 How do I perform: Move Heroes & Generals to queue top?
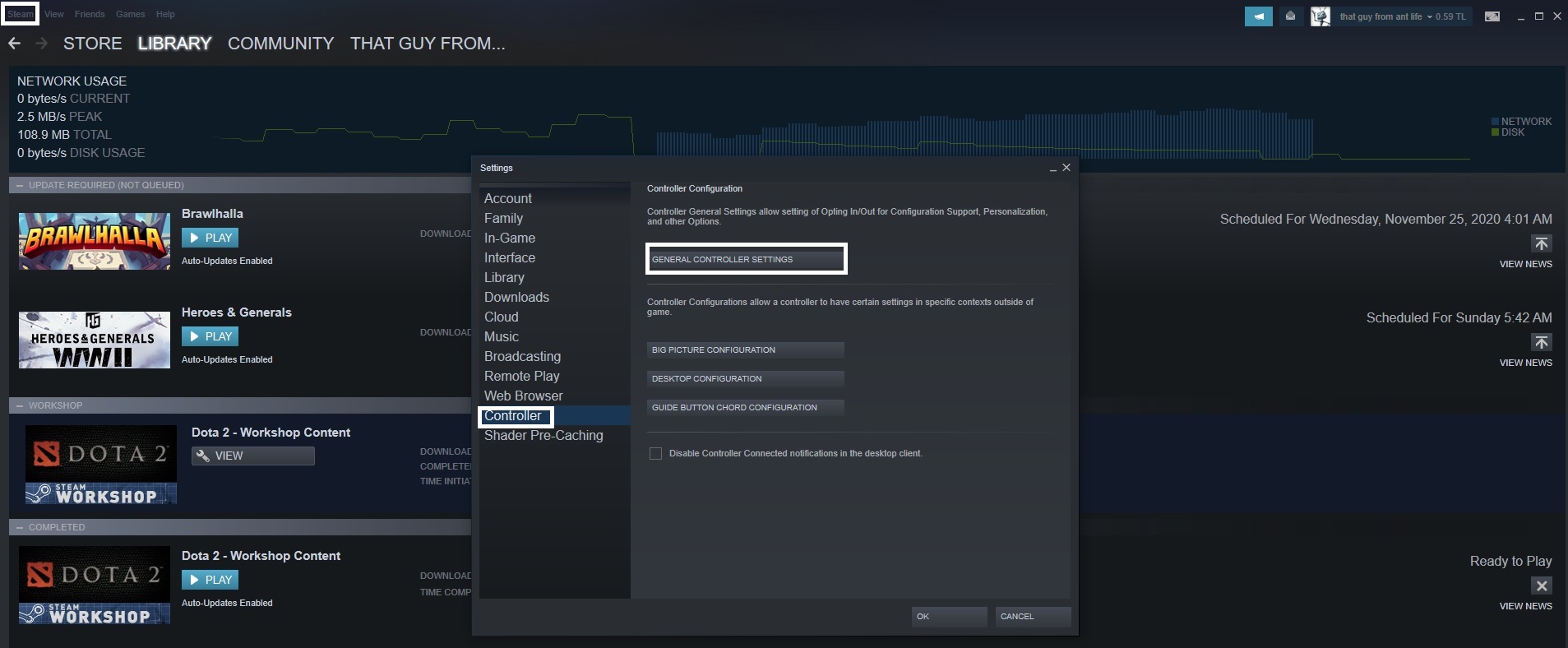click(1542, 342)
